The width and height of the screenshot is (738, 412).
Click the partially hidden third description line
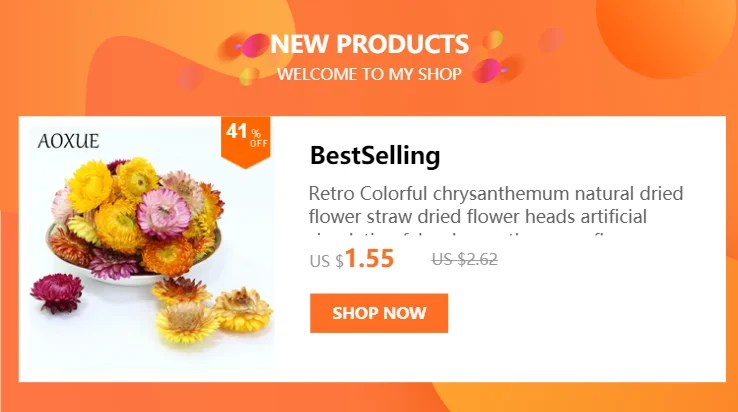click(x=471, y=235)
